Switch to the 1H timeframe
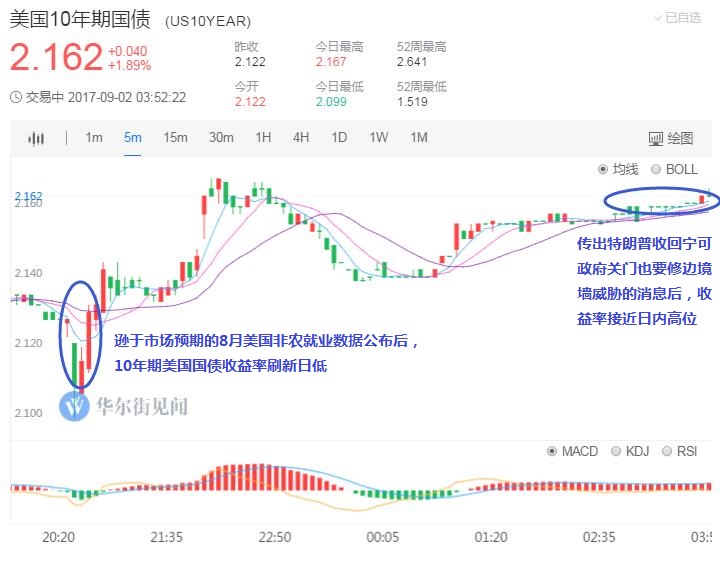Screen dimensions: 720x565 click(x=263, y=137)
